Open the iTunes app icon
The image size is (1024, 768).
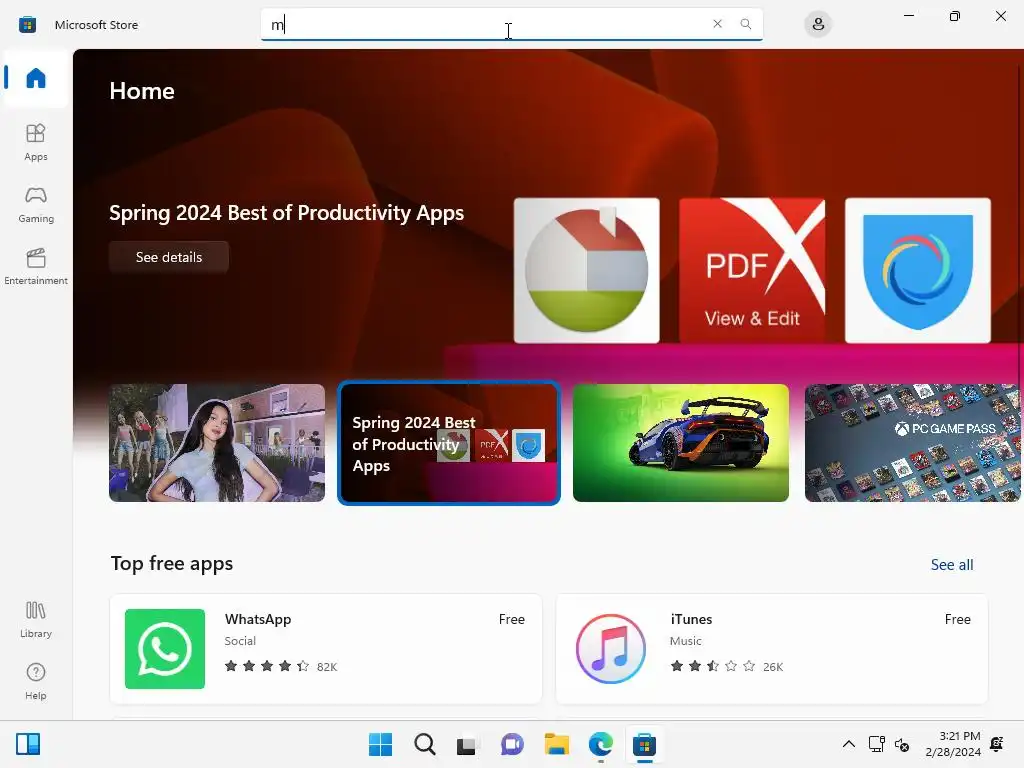click(x=611, y=649)
